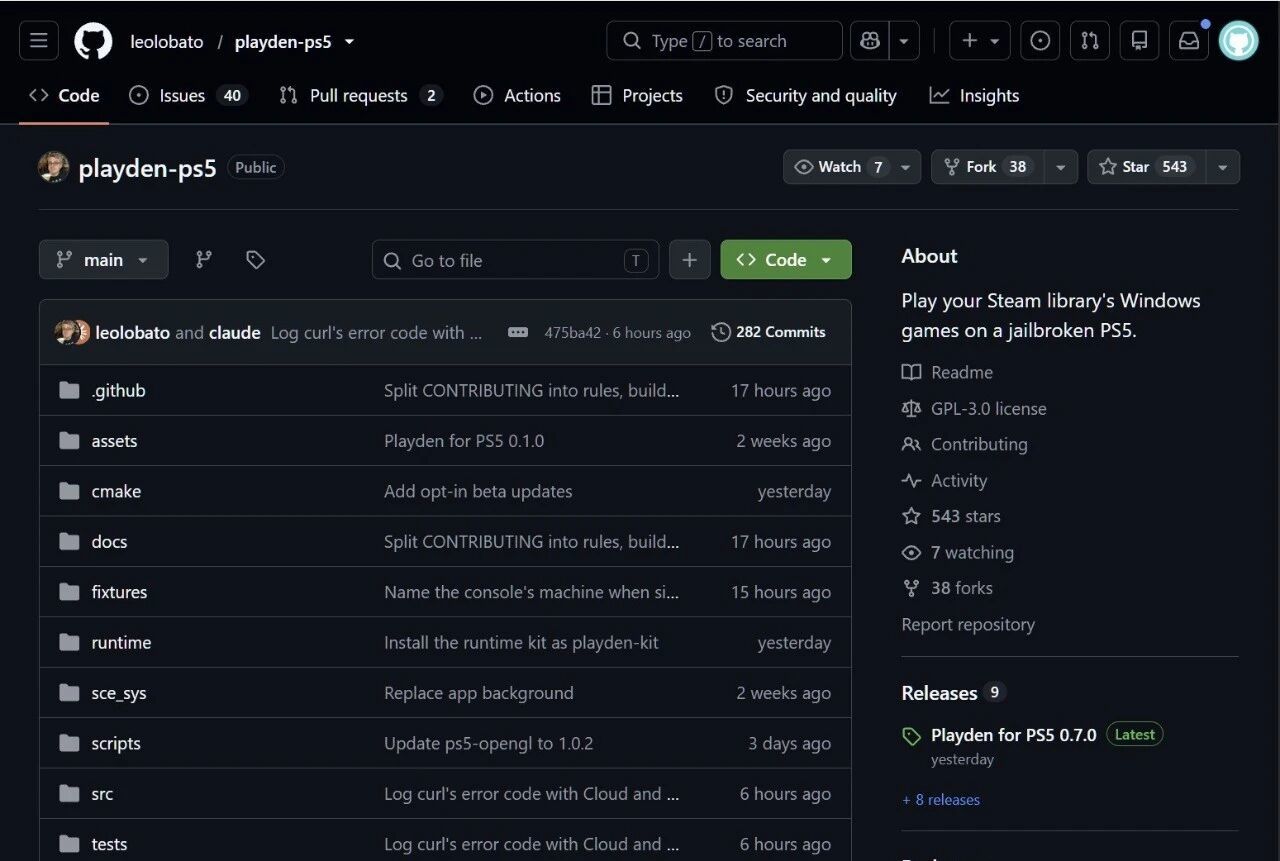The image size is (1280, 861).
Task: Click the .github folder icon
Action: [x=69, y=390]
